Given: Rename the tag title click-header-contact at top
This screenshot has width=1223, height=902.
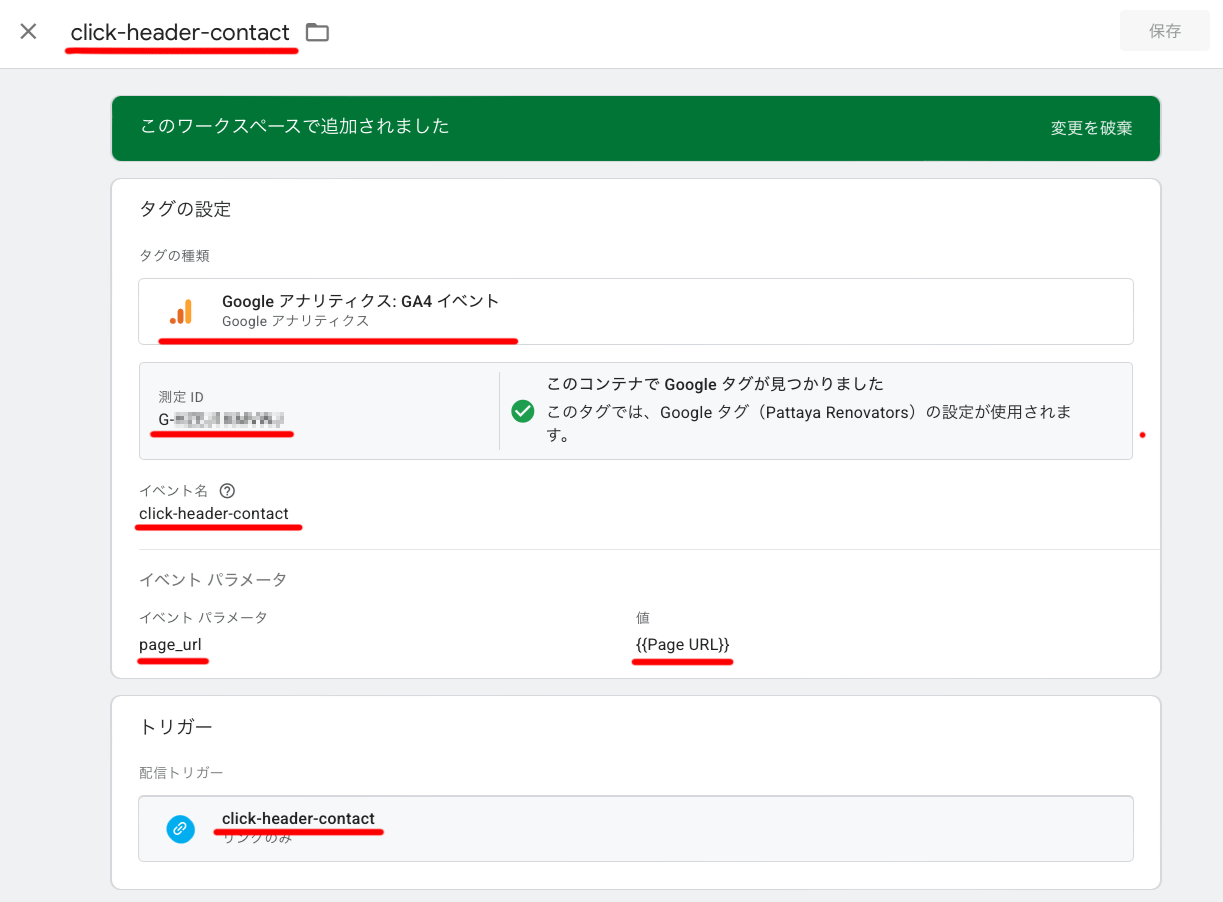Looking at the screenshot, I should click(x=180, y=33).
